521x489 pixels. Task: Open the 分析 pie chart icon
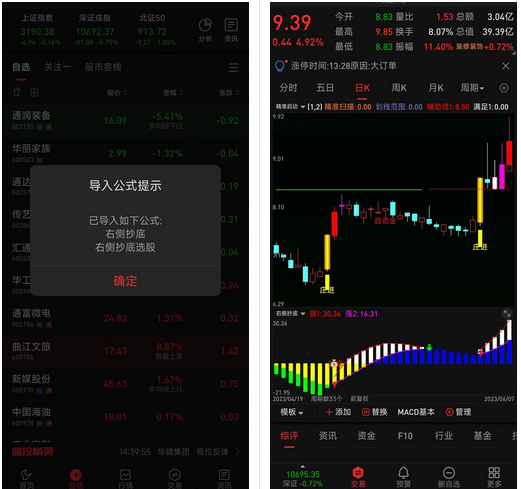(x=205, y=30)
